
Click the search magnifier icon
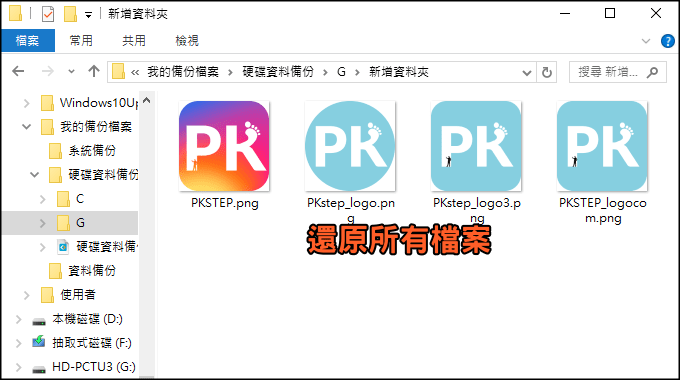click(652, 72)
